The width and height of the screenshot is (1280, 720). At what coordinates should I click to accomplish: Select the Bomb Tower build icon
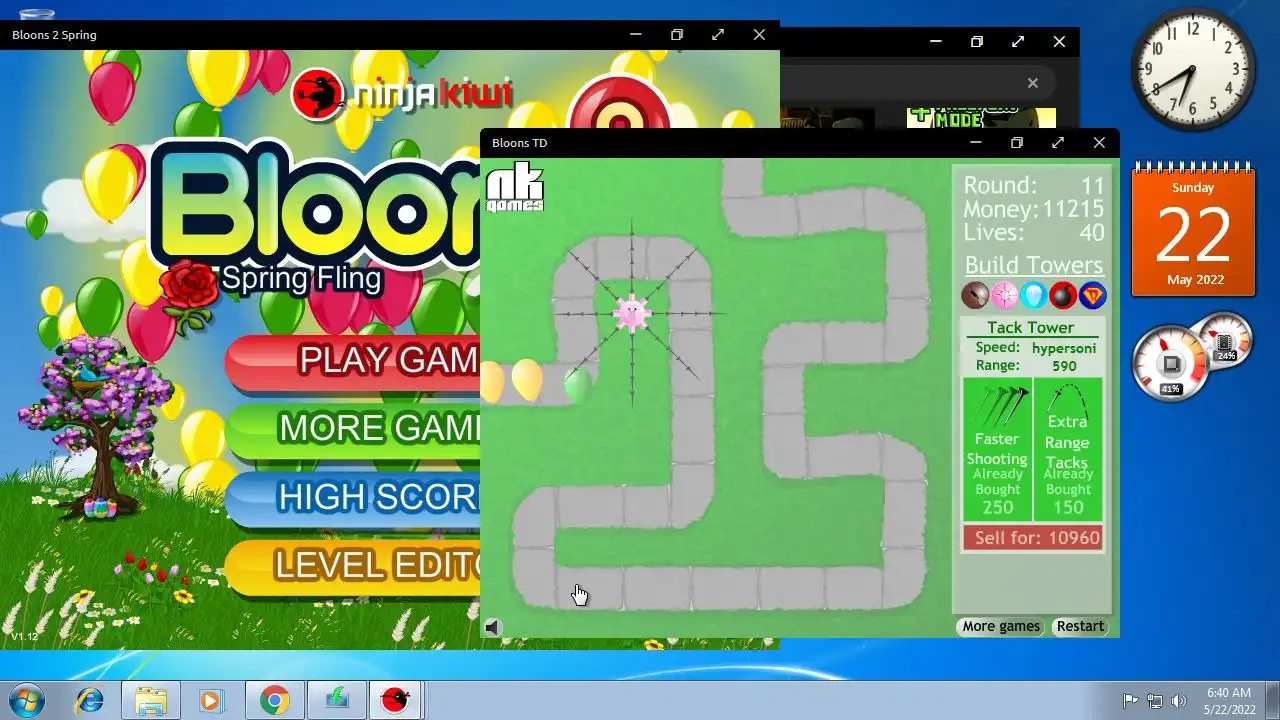[1062, 295]
